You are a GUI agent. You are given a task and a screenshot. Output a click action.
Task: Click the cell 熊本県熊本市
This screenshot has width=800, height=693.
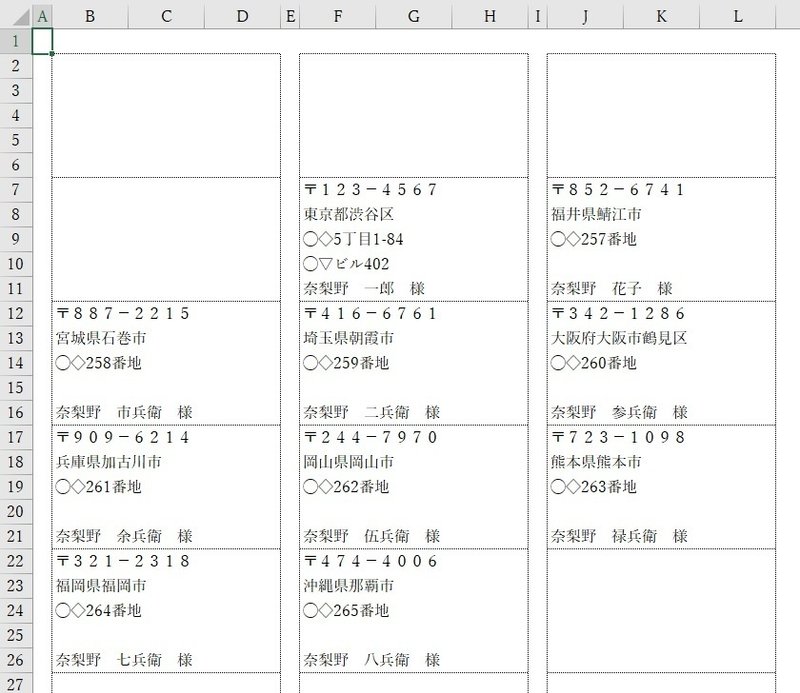coord(596,462)
